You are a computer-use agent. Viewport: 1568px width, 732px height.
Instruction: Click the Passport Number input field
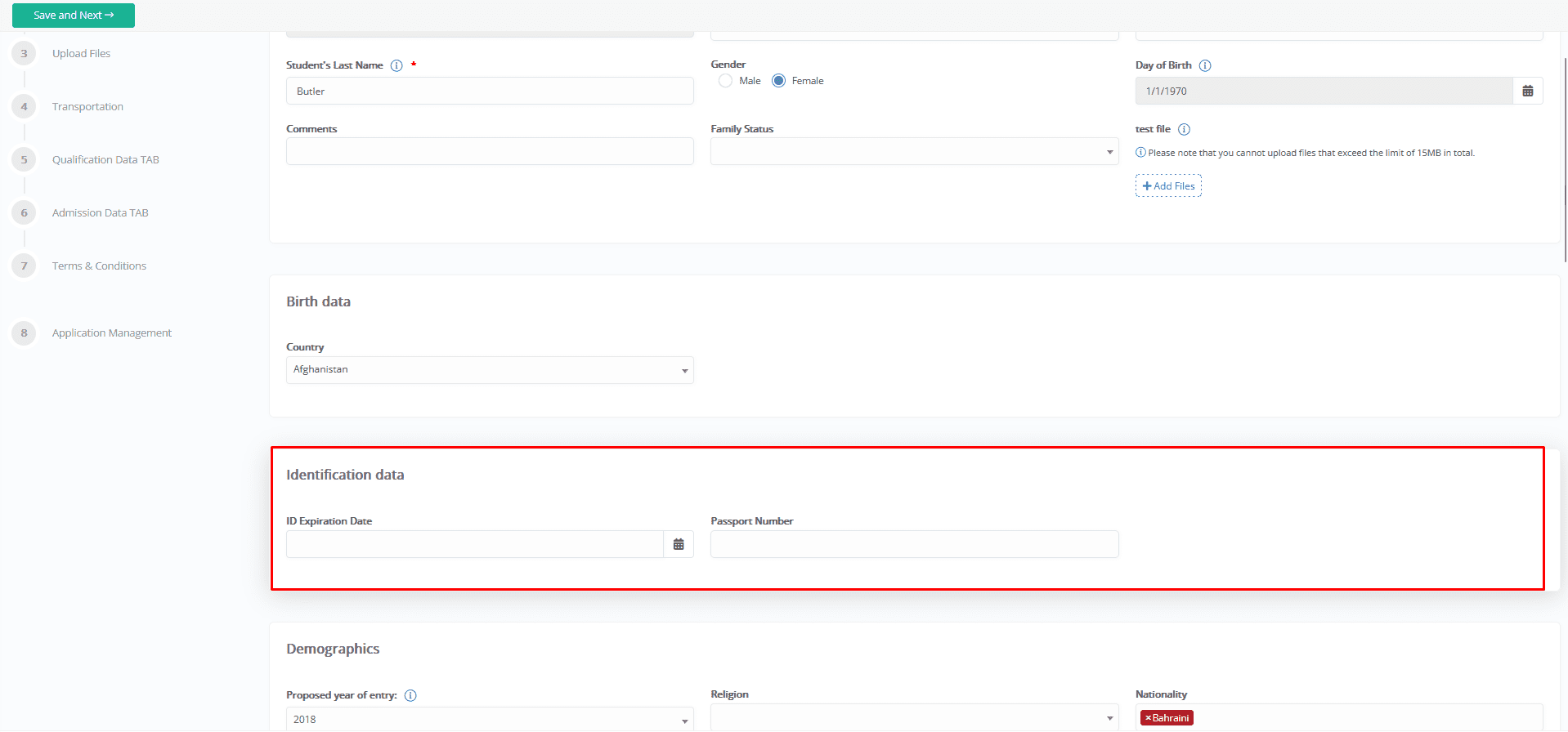[914, 544]
